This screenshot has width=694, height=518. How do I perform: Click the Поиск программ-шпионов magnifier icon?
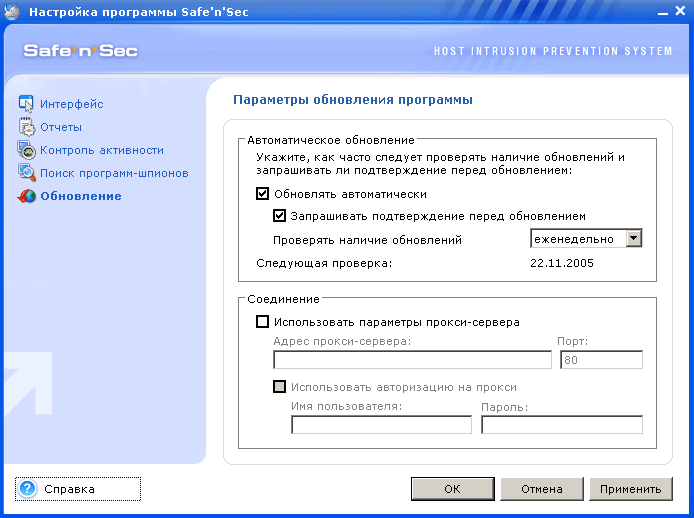[27, 173]
